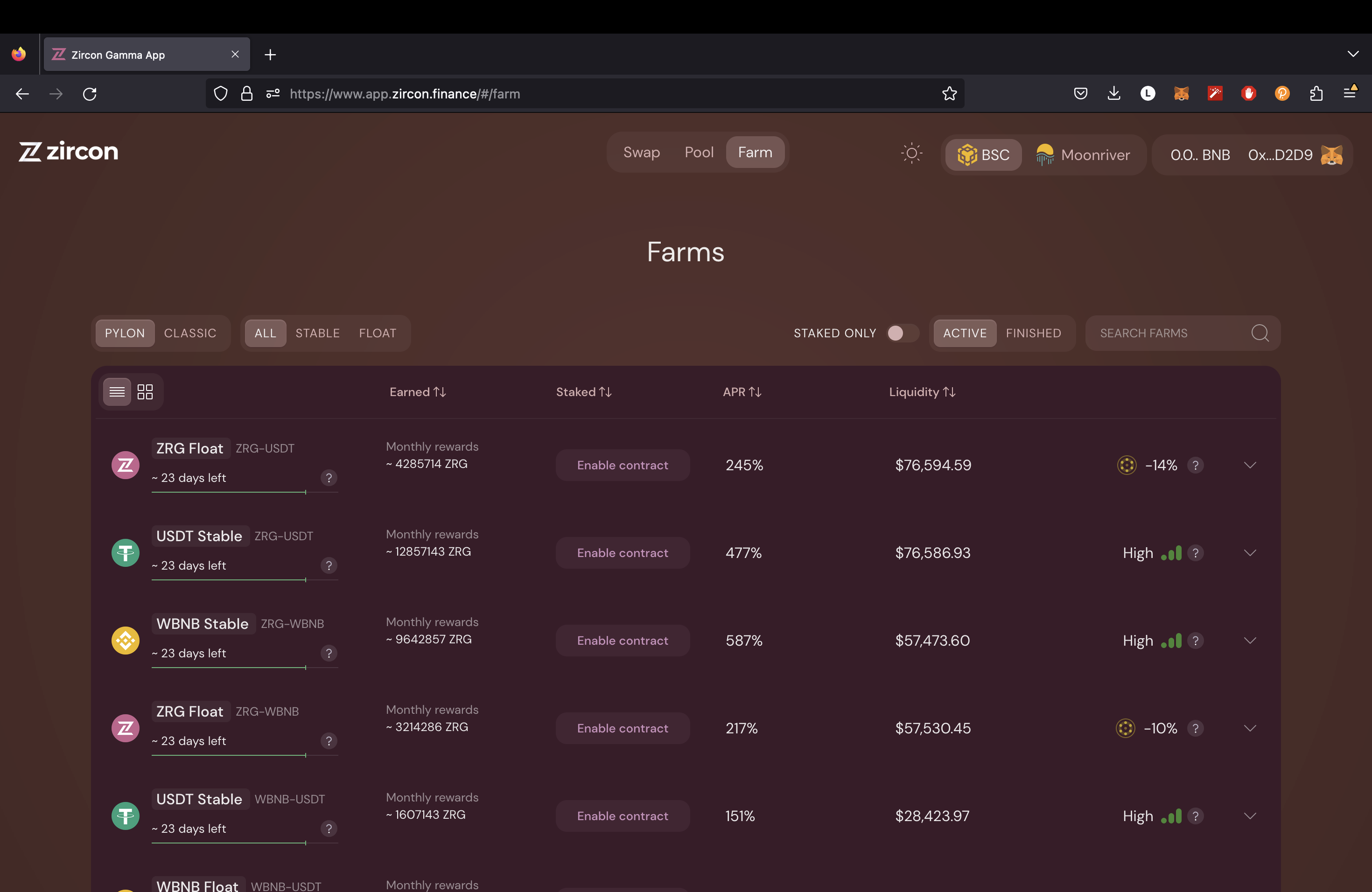Screen dimensions: 1372x892
Task: Click the list view layout icon
Action: pos(117,392)
